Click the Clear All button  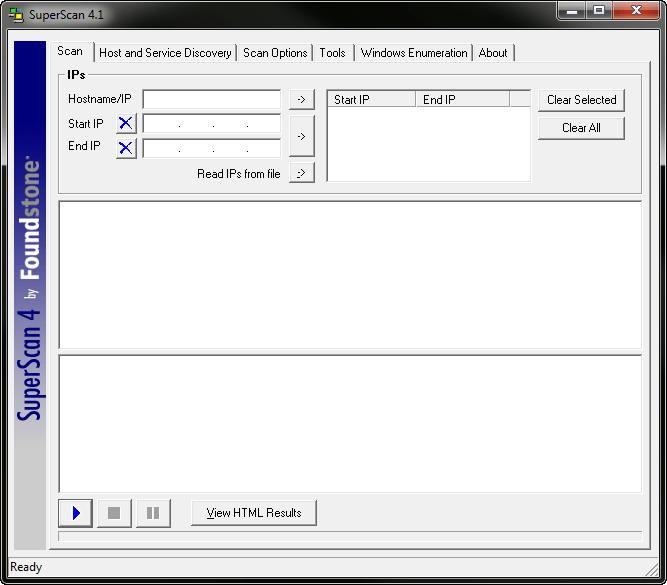[581, 128]
